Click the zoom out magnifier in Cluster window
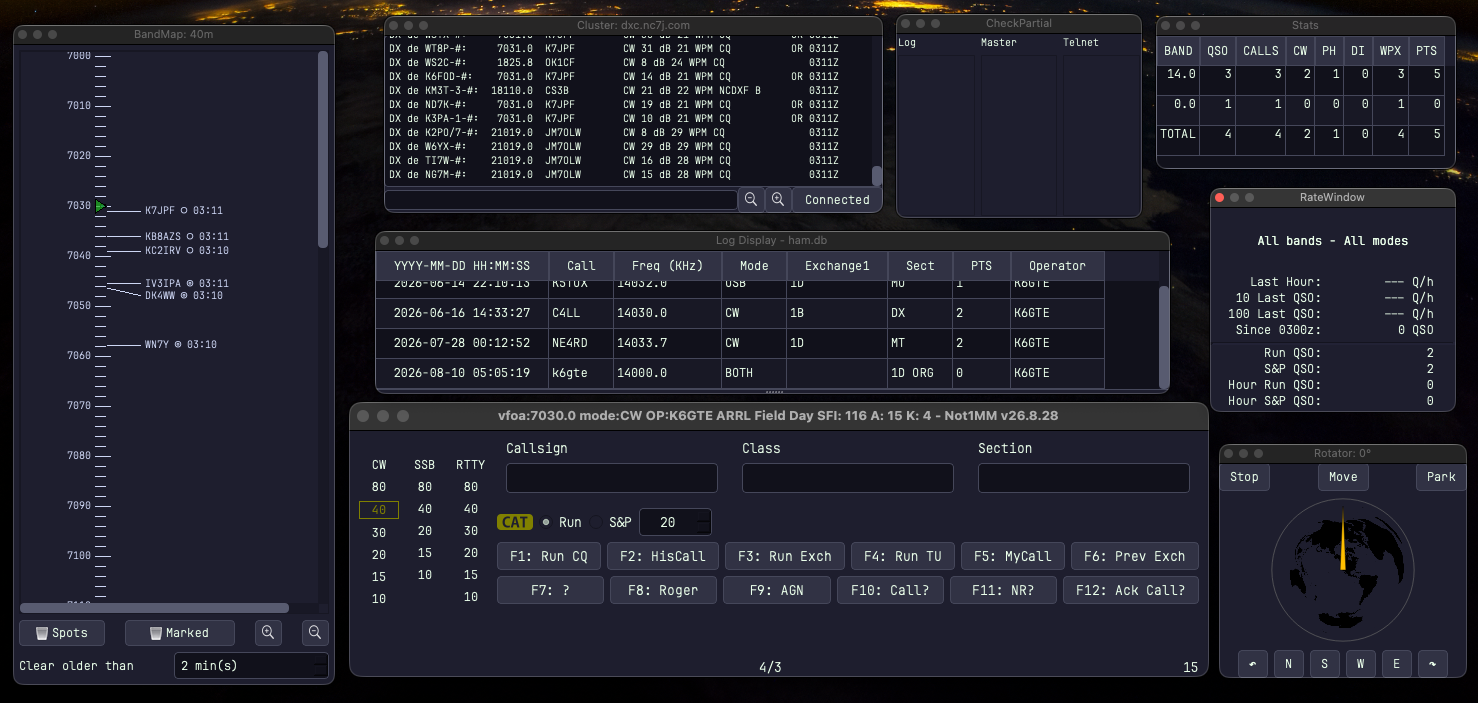This screenshot has width=1478, height=703. (751, 199)
